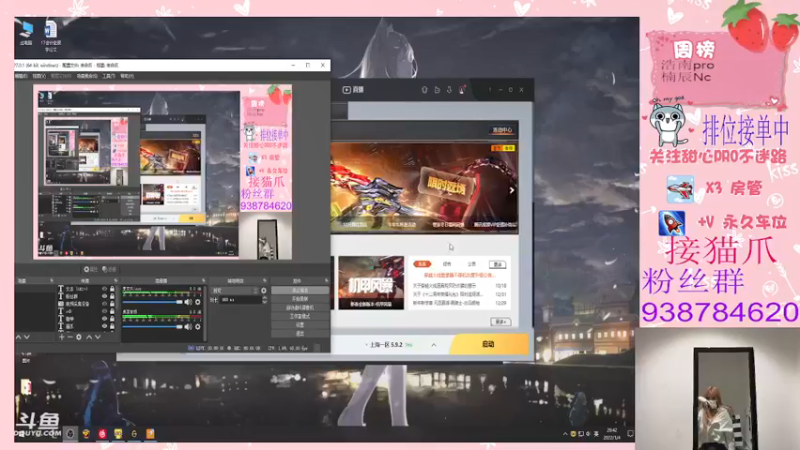Open the red taskbar app icon
Screen dimensions: 800x450
tap(102, 434)
